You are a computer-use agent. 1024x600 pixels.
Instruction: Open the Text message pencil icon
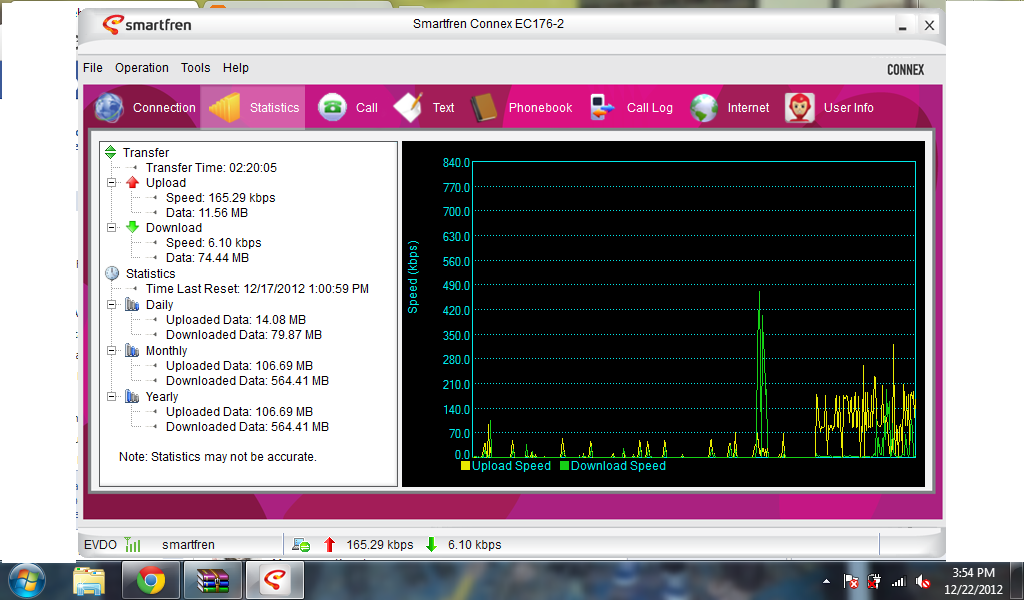(x=408, y=108)
